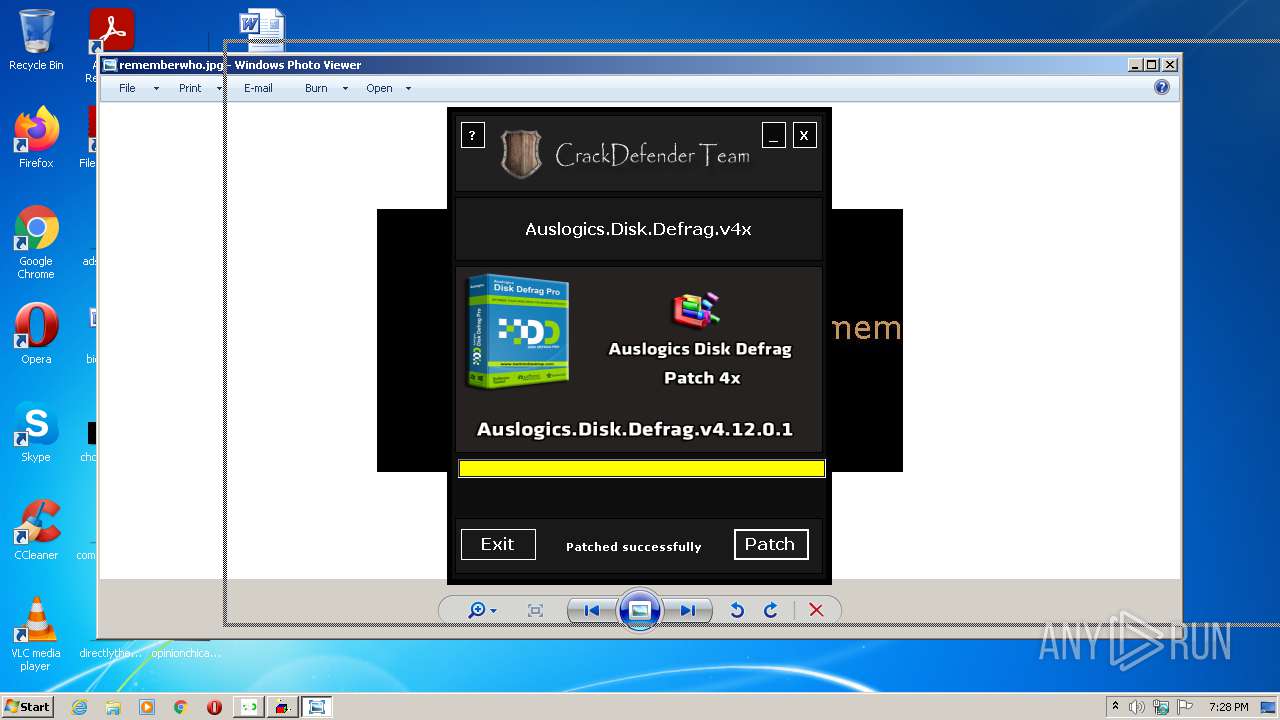Click the Disk Defrag Pro box image
Screen dimensions: 1280x720
pyautogui.click(x=518, y=331)
